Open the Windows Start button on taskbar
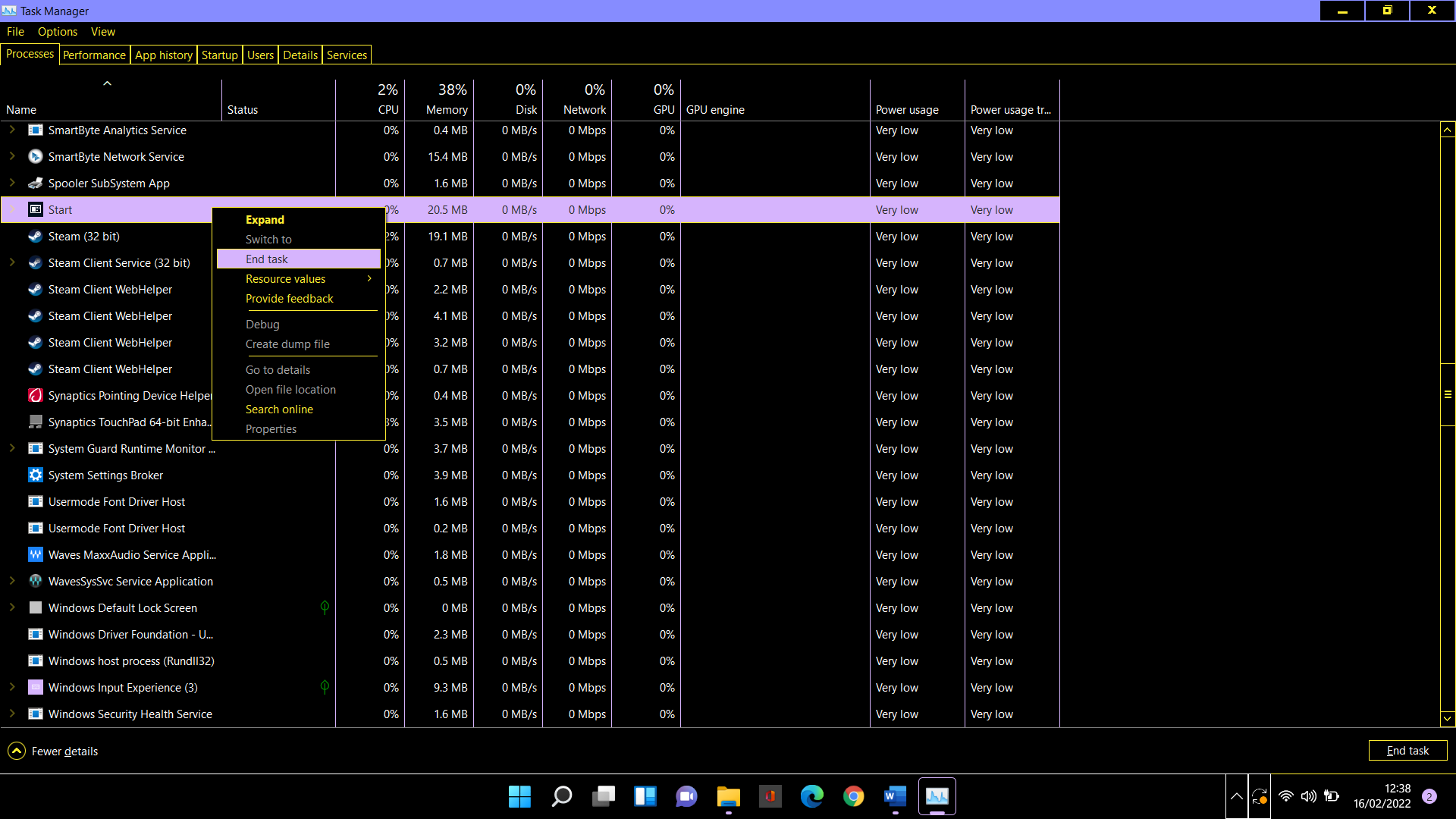The height and width of the screenshot is (819, 1456). click(x=519, y=796)
